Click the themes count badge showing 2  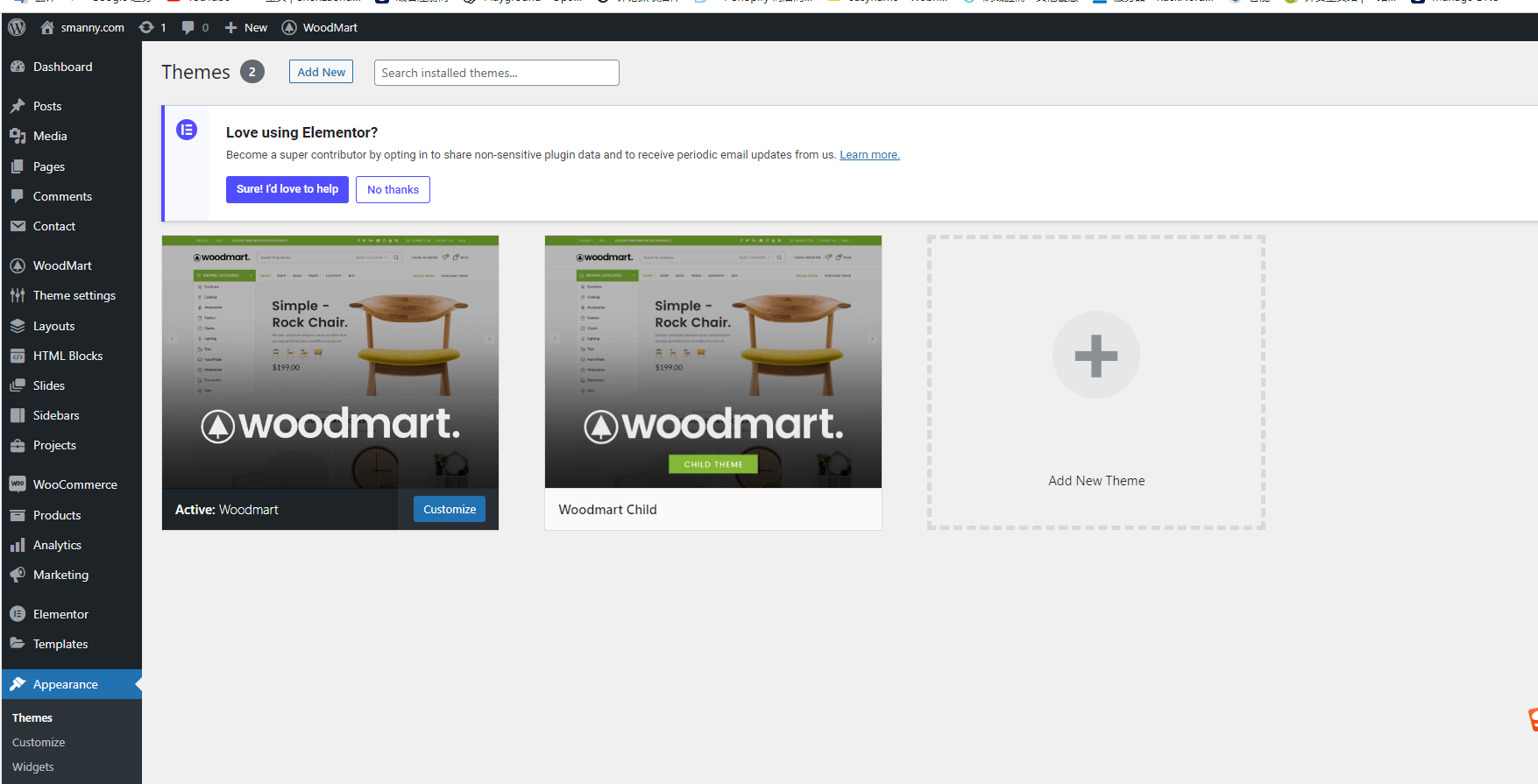click(x=252, y=72)
